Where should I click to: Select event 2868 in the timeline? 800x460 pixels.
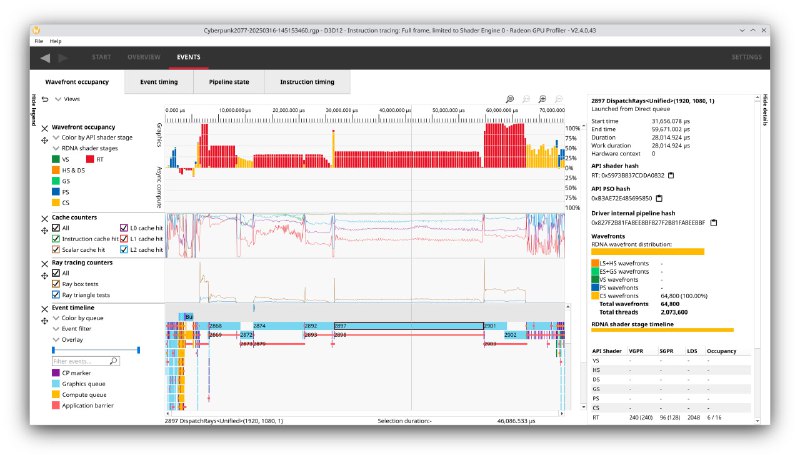click(224, 326)
